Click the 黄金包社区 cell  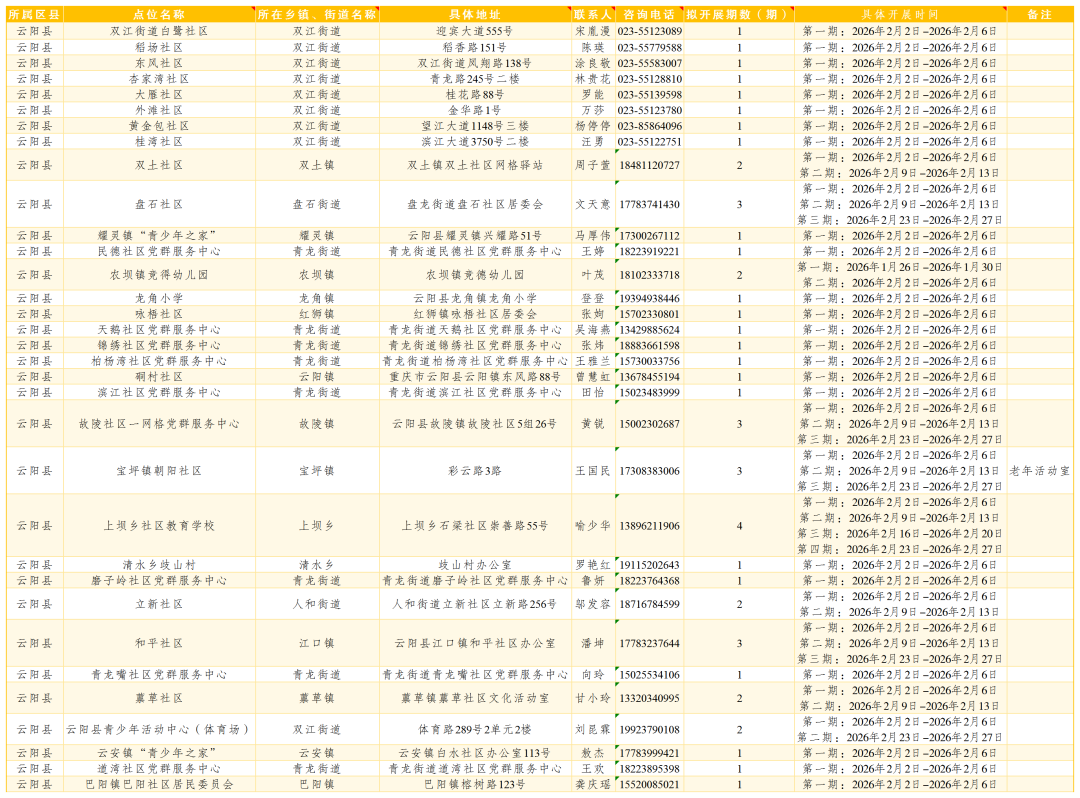tap(159, 126)
